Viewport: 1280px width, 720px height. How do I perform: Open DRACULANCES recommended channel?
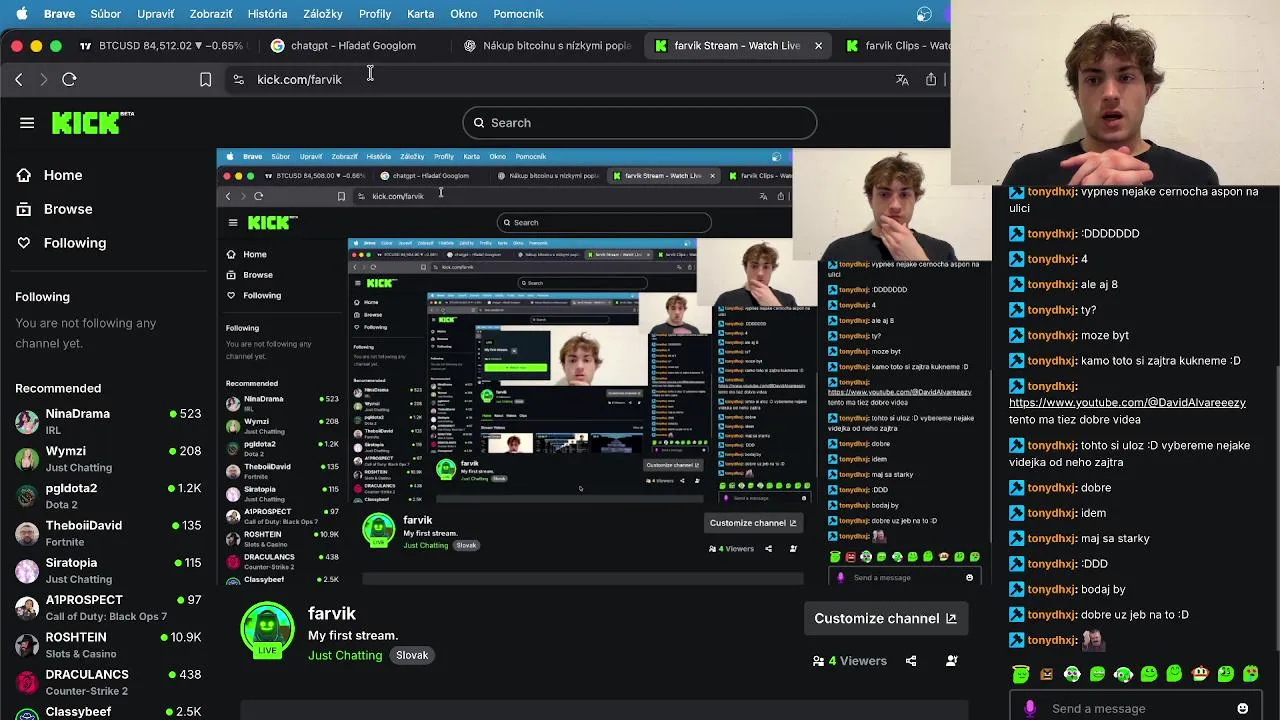click(108, 682)
